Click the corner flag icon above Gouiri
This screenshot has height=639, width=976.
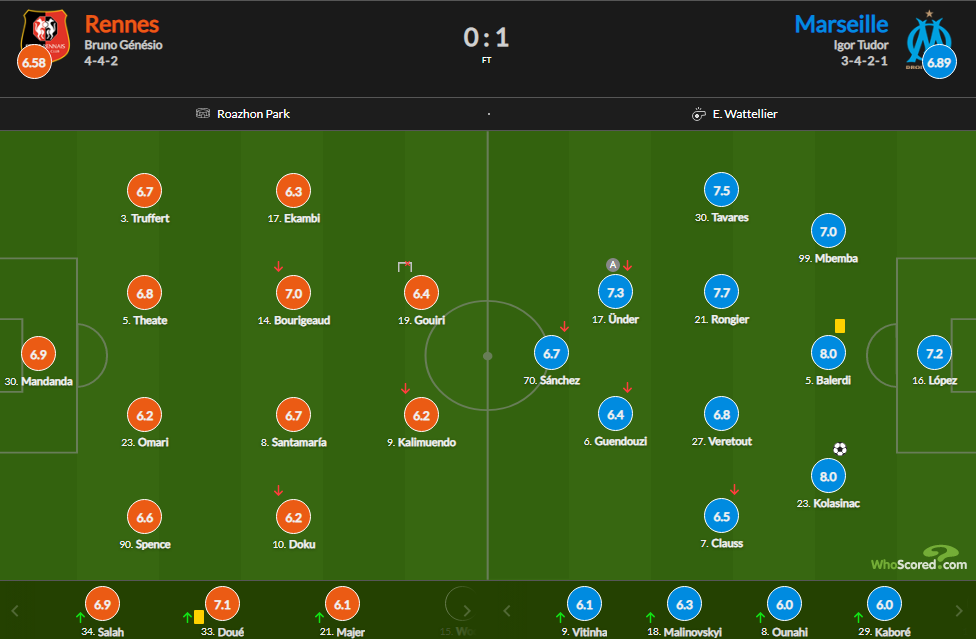point(404,267)
